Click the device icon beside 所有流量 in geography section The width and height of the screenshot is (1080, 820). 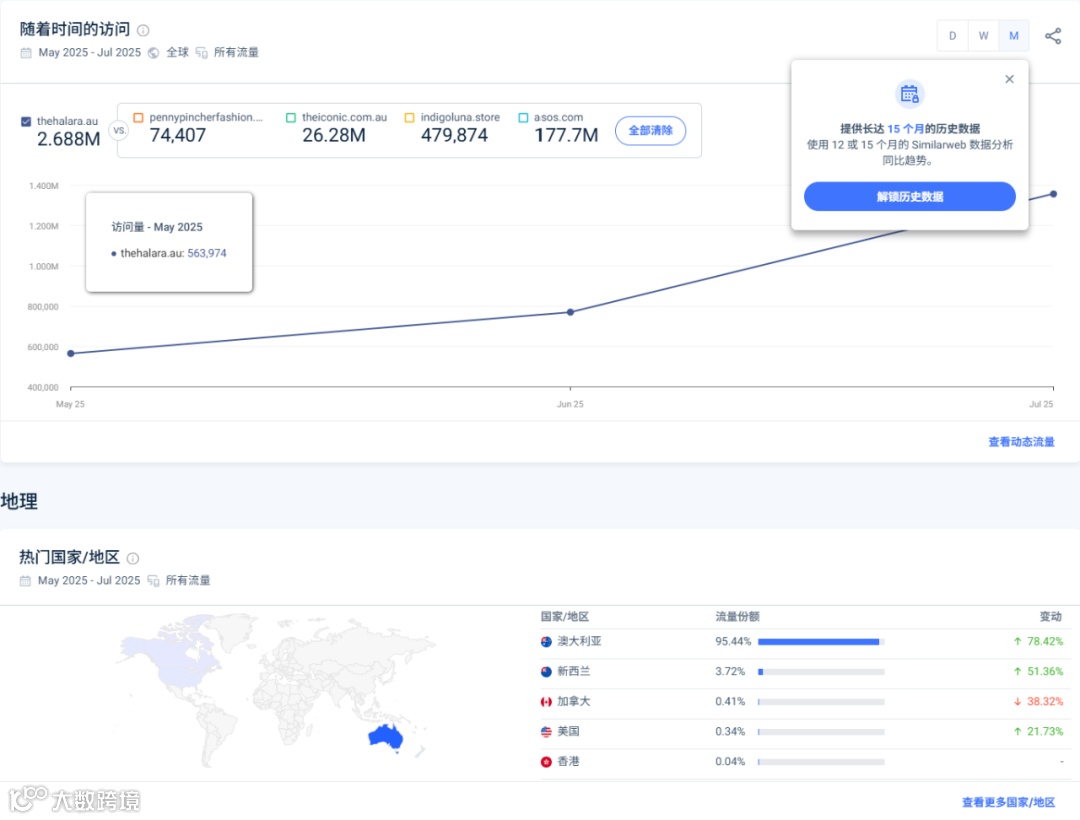153,581
